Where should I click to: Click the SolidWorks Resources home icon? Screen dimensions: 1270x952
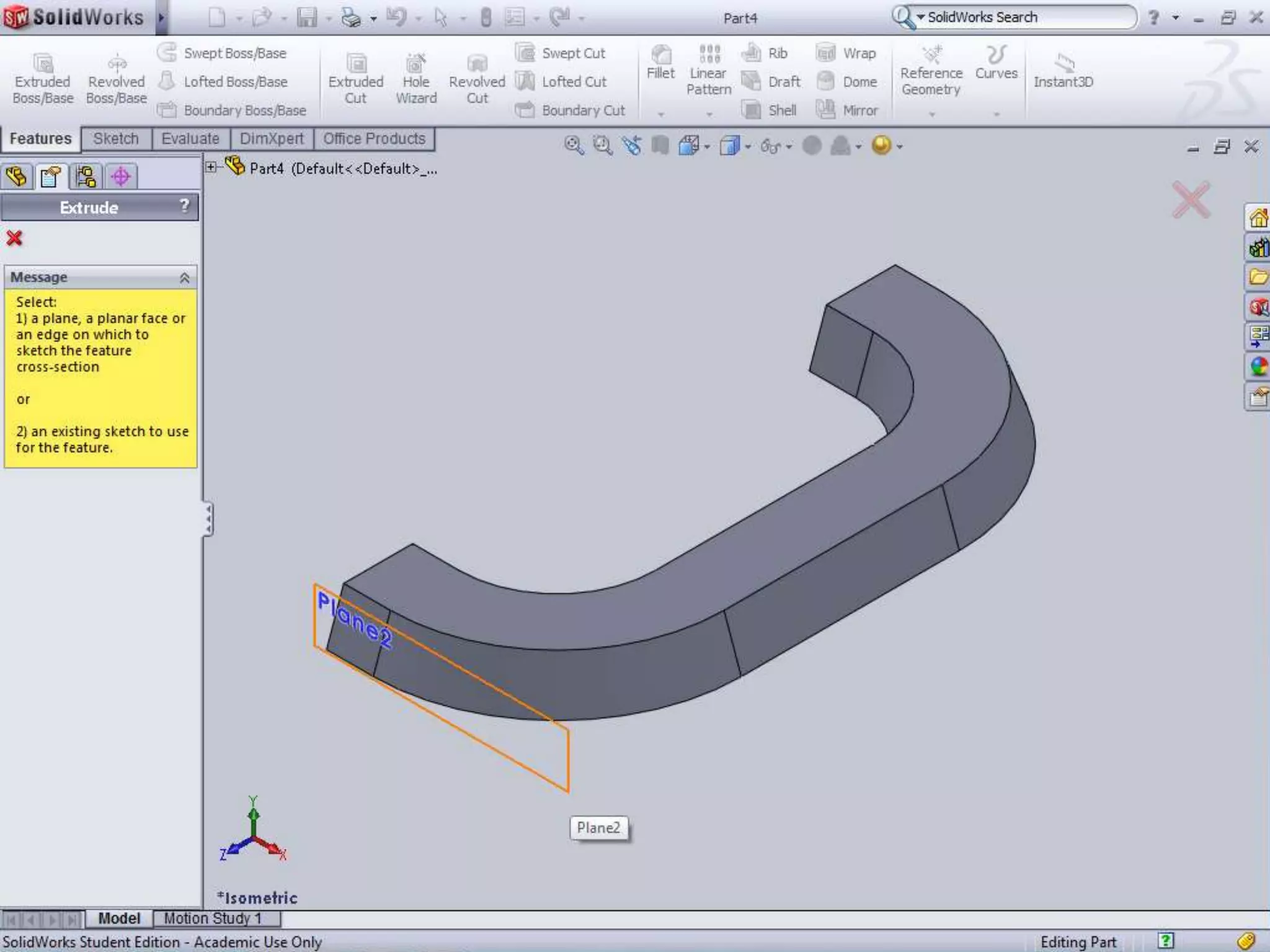click(x=1258, y=218)
